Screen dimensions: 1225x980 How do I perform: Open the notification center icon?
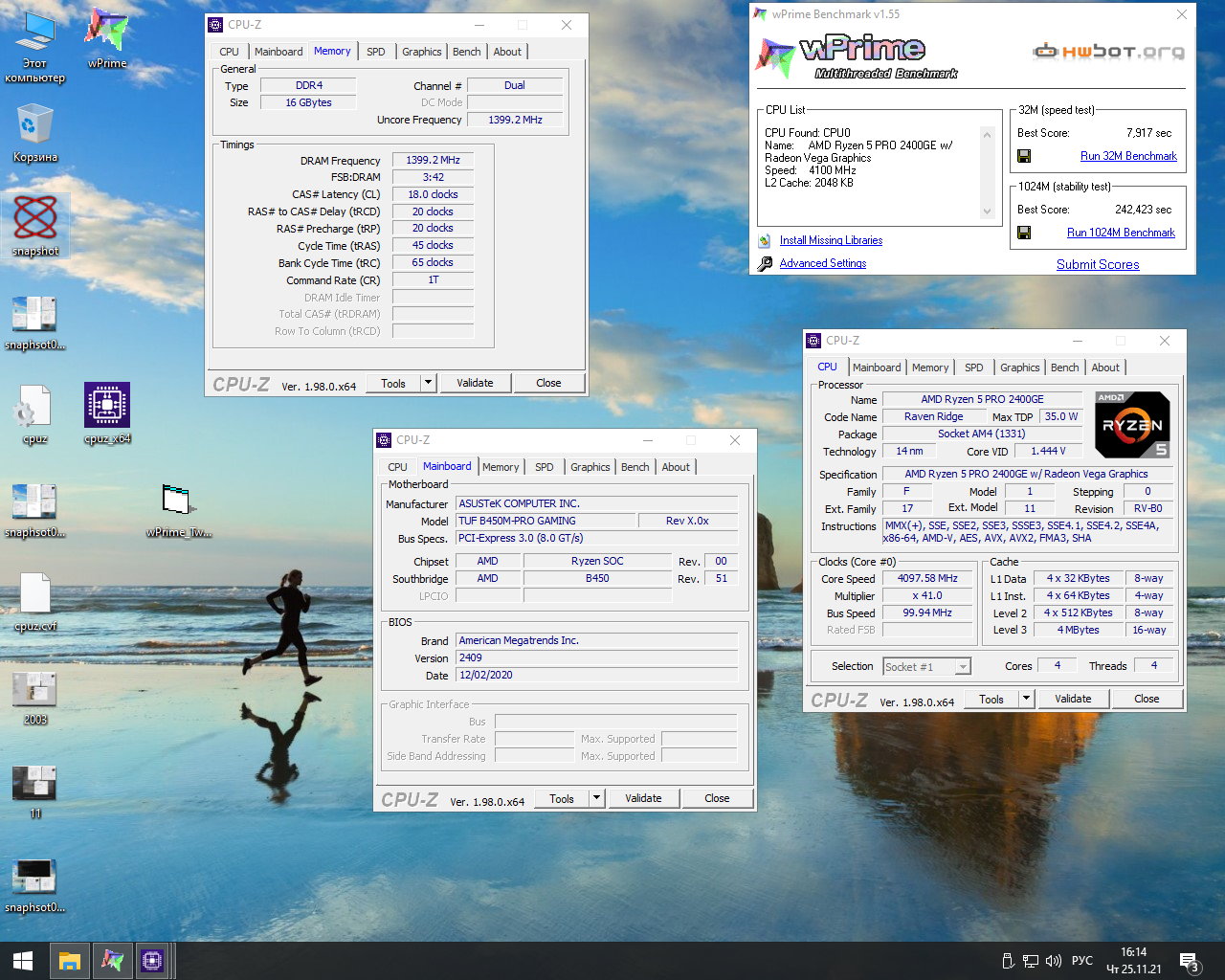[x=1190, y=962]
